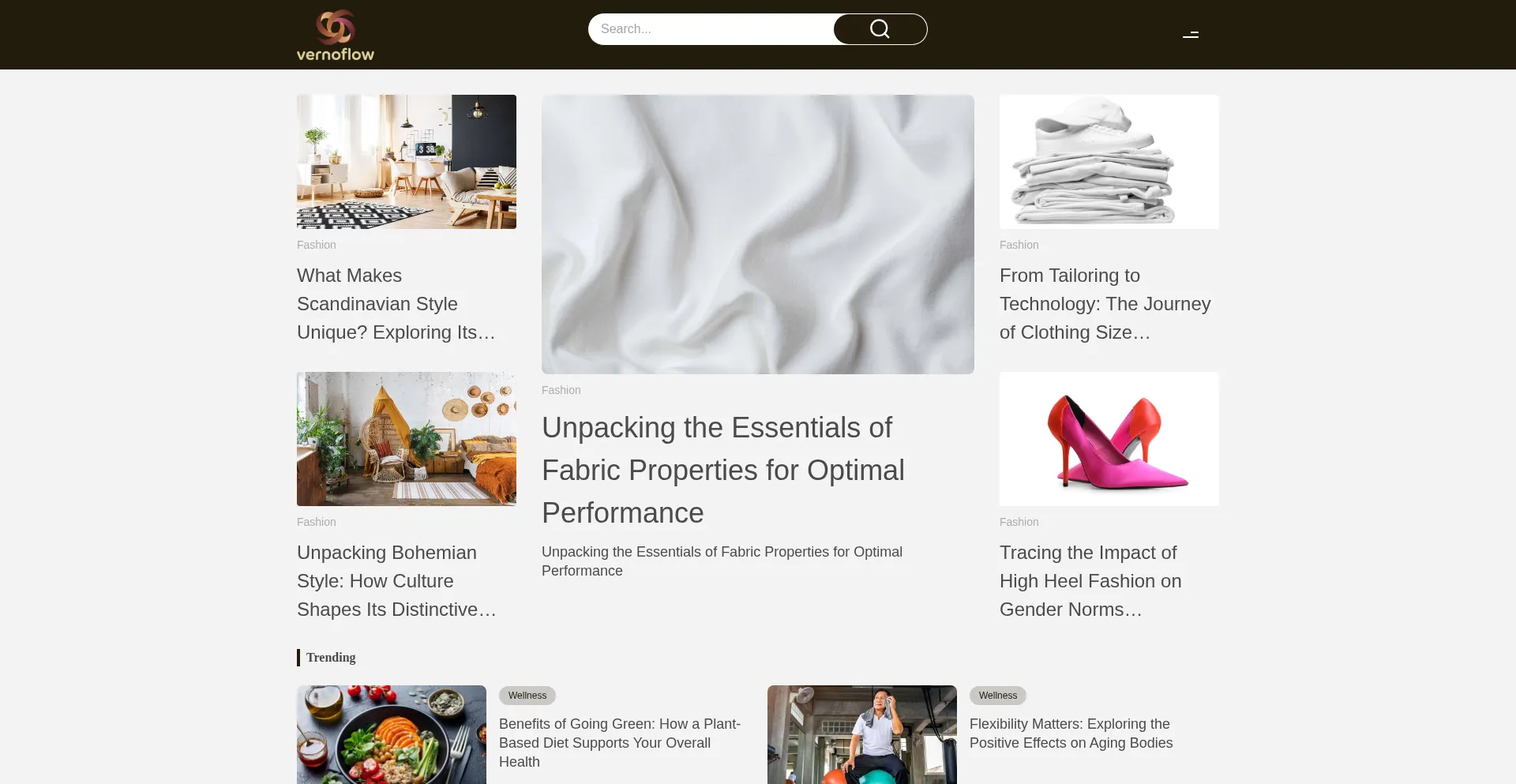
Task: Open the Bohemian bedroom thumbnail
Action: [x=407, y=439]
